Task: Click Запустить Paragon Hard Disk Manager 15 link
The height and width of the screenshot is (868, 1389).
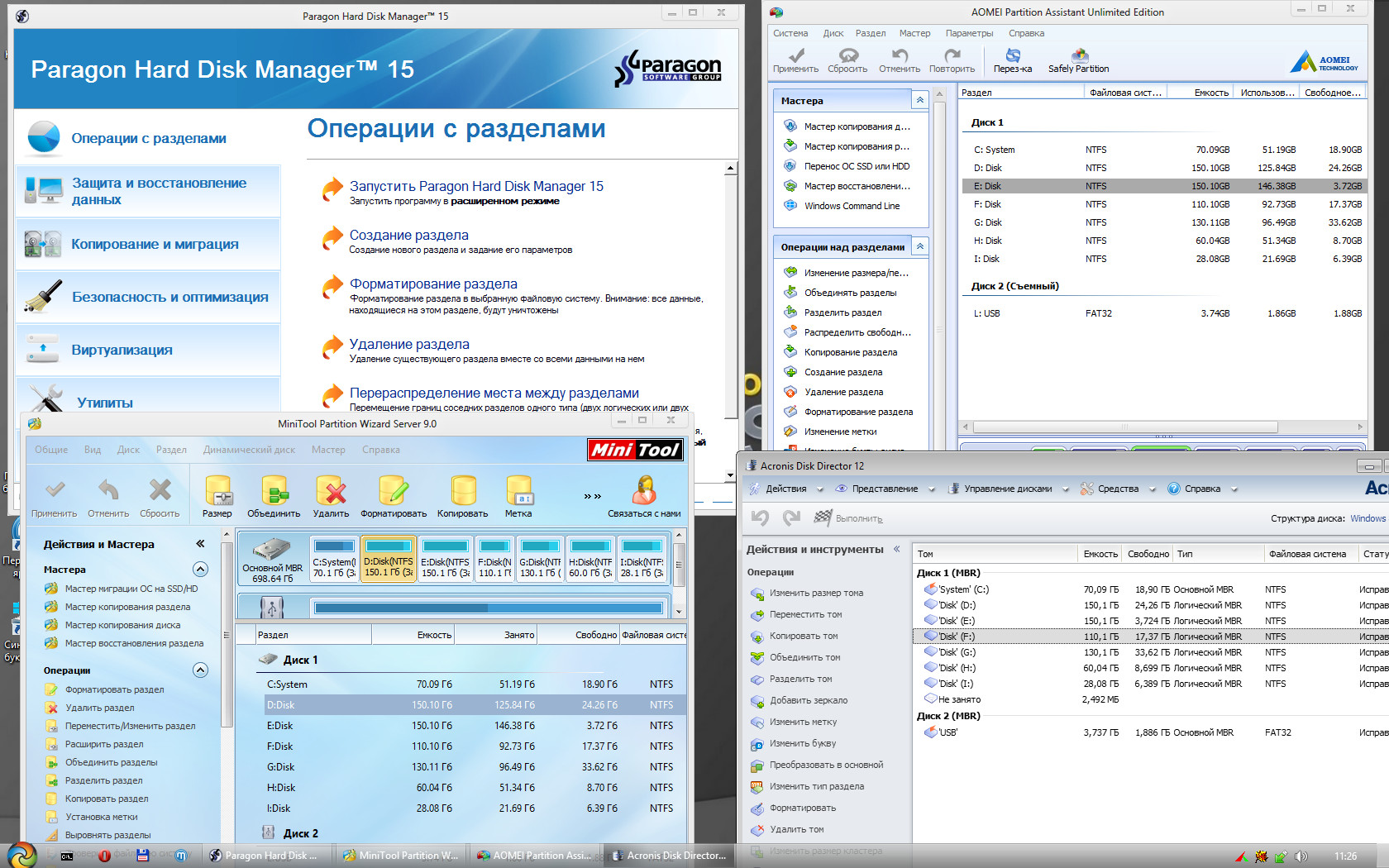Action: [x=476, y=186]
